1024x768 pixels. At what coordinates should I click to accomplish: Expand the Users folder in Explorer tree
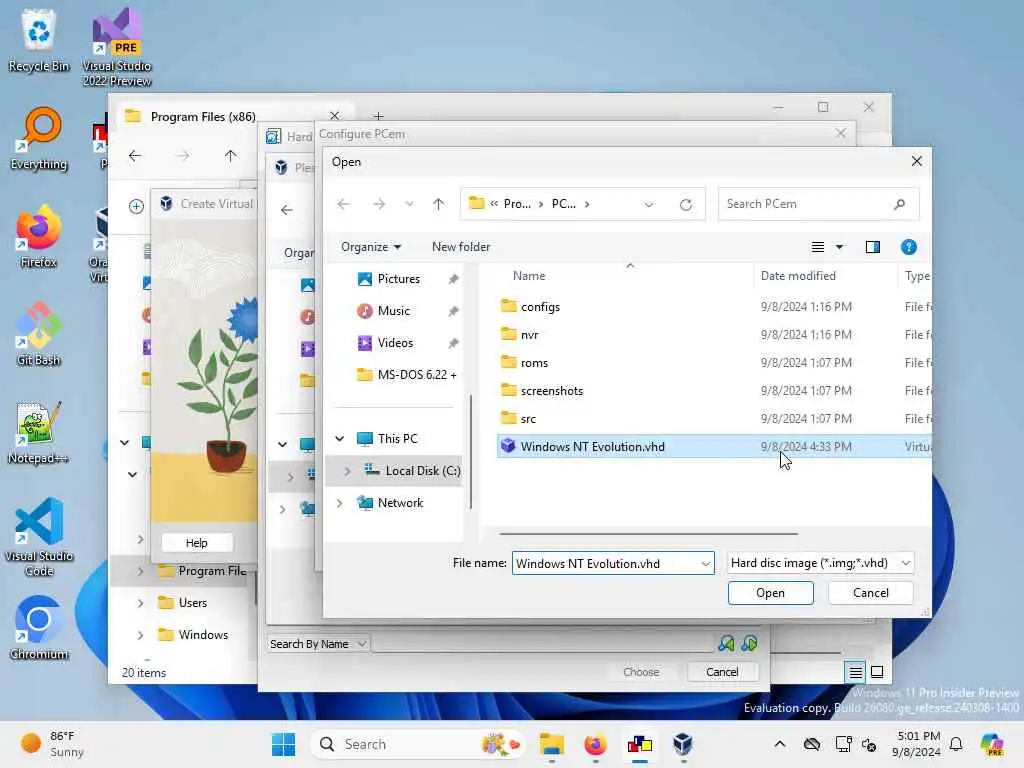coord(140,603)
